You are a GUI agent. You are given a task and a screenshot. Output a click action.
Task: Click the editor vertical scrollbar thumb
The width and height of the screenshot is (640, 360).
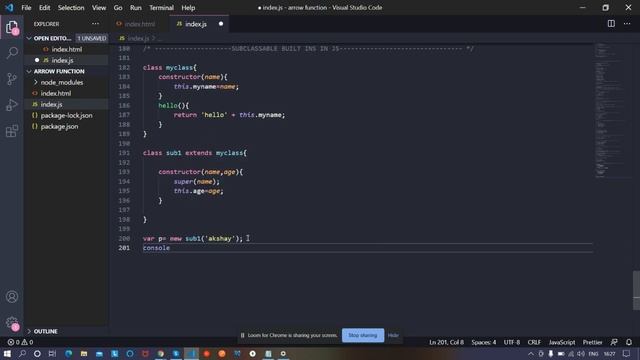636,290
